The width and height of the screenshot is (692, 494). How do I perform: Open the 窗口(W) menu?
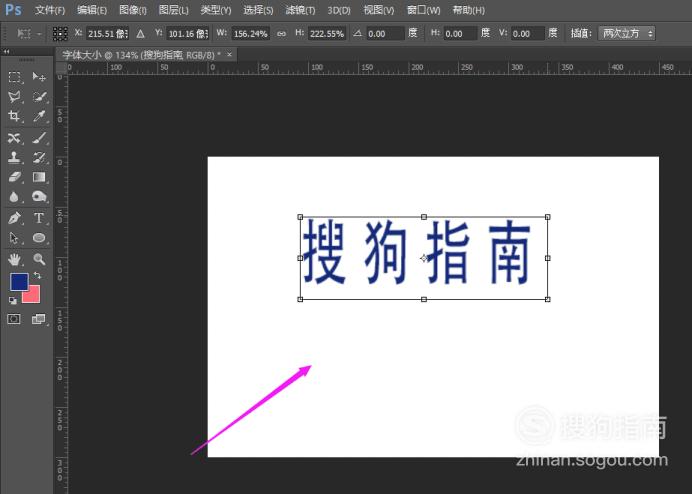(423, 10)
